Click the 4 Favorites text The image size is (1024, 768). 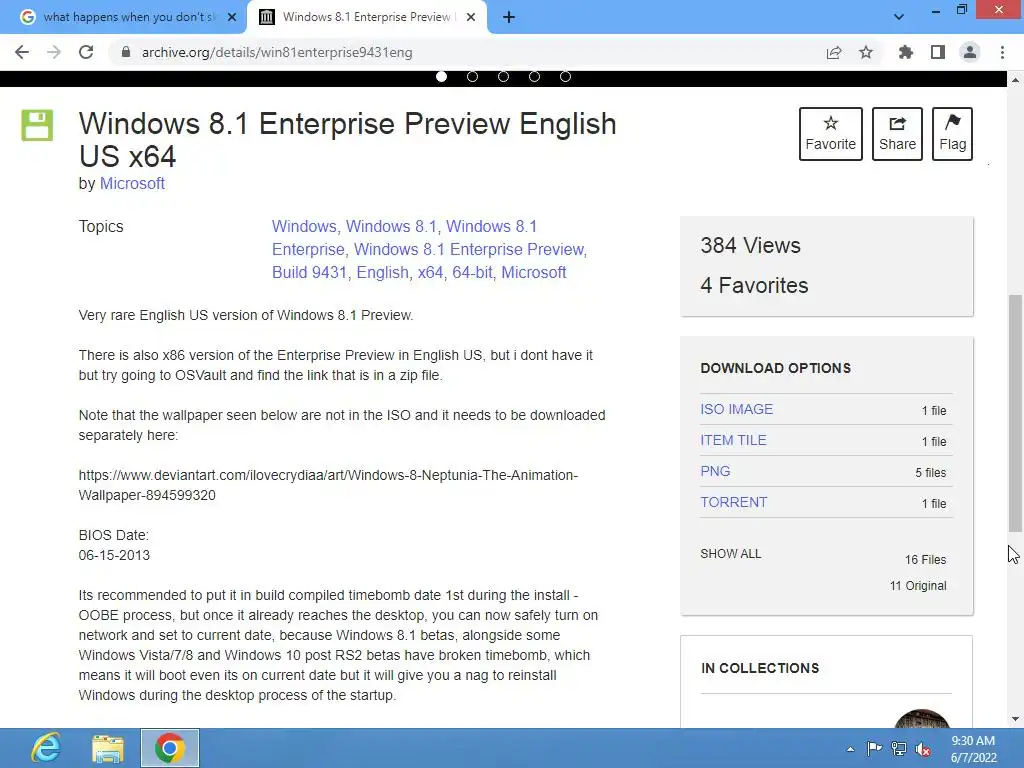[x=754, y=285]
